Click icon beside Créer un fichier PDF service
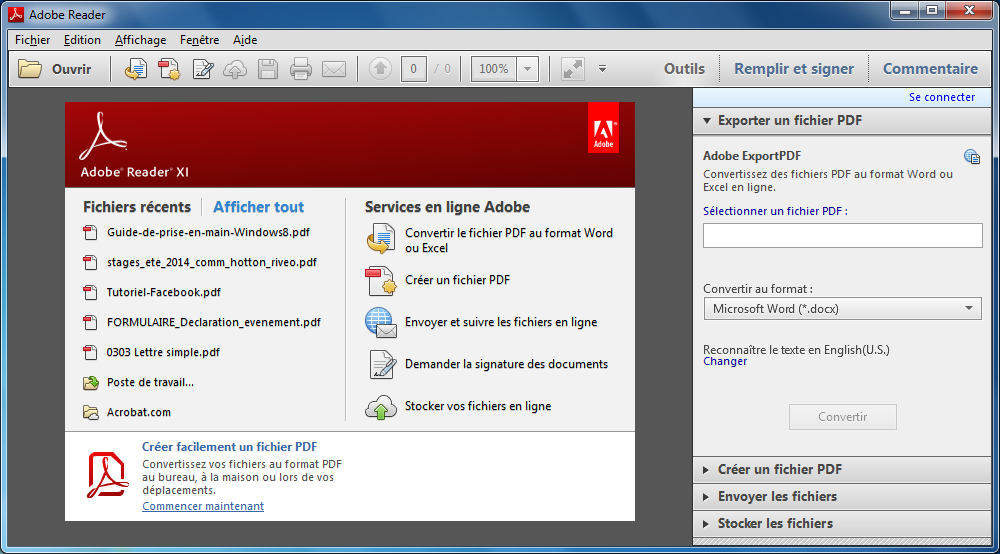Screen dimensions: 1000x554 pos(381,281)
